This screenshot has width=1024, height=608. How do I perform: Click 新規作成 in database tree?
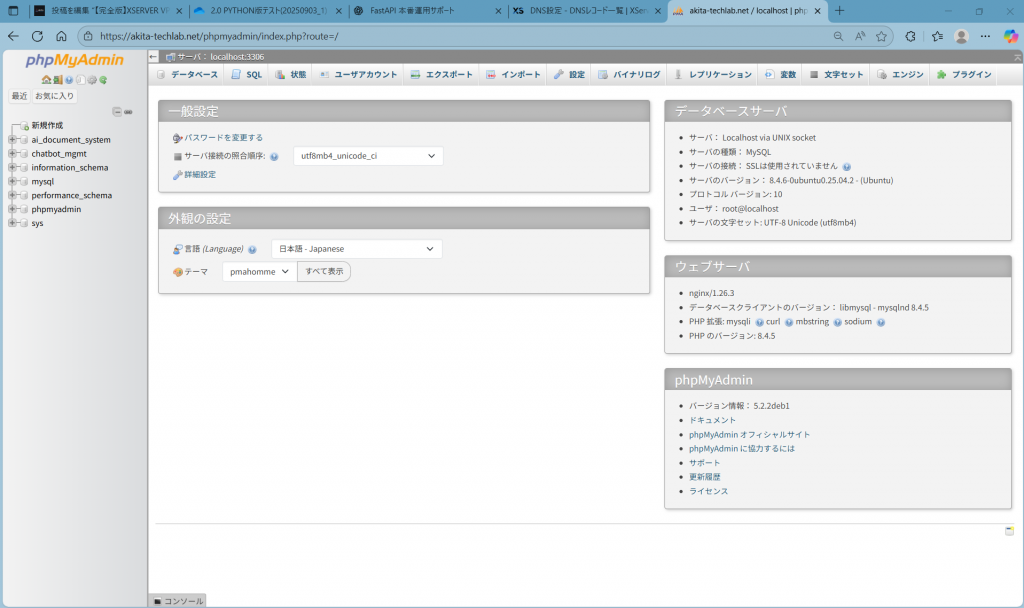coord(47,125)
